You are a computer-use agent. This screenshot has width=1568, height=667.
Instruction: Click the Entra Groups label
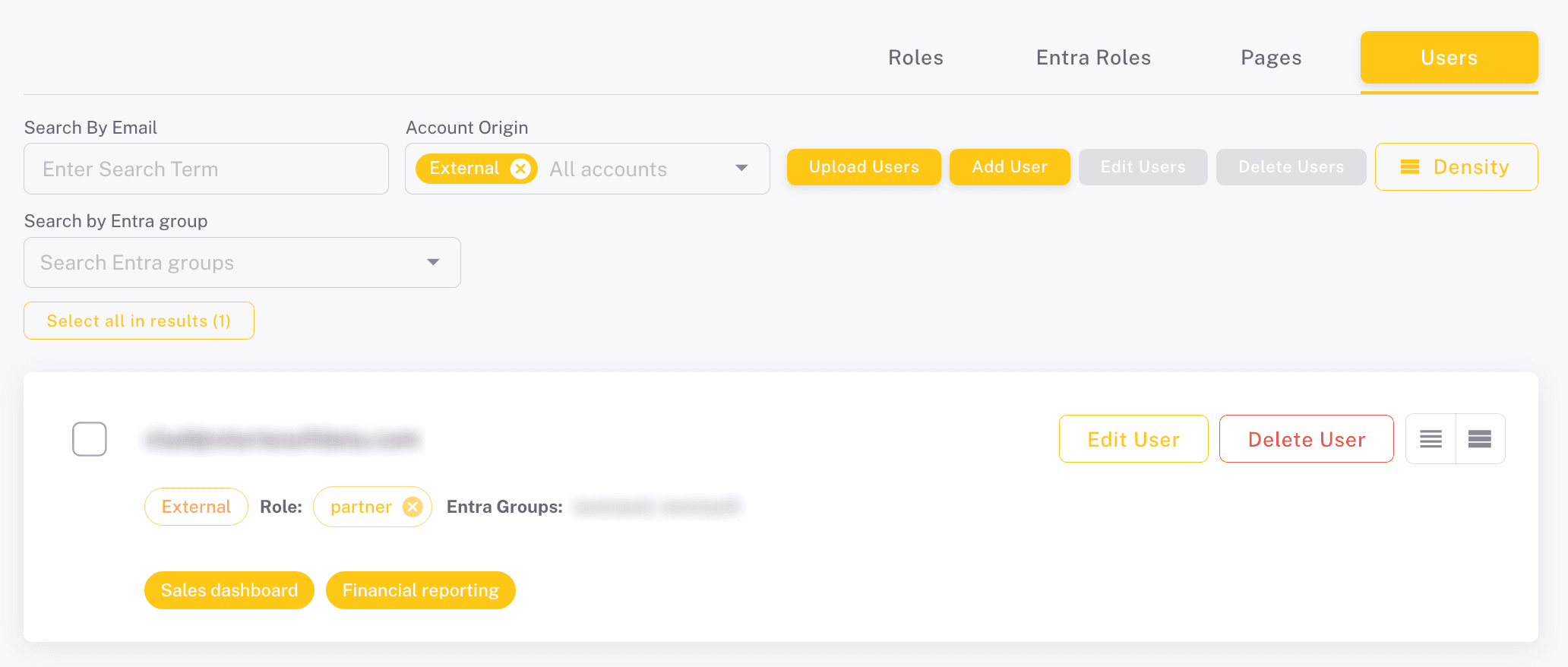504,507
